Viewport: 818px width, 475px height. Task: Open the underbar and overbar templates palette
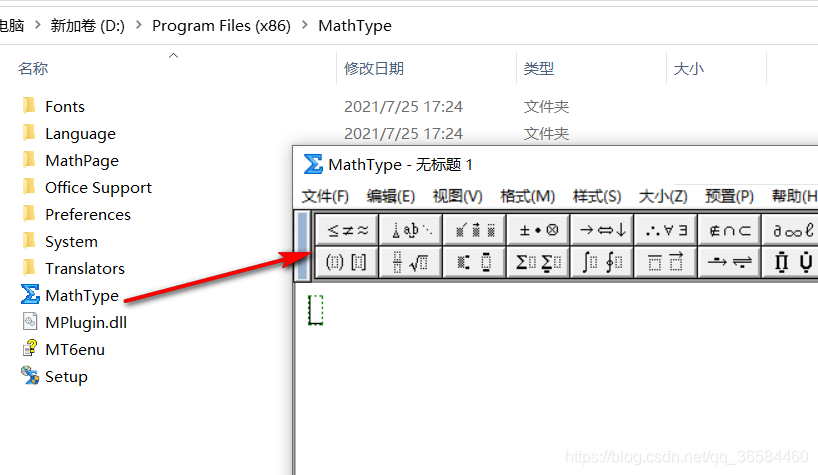click(666, 262)
